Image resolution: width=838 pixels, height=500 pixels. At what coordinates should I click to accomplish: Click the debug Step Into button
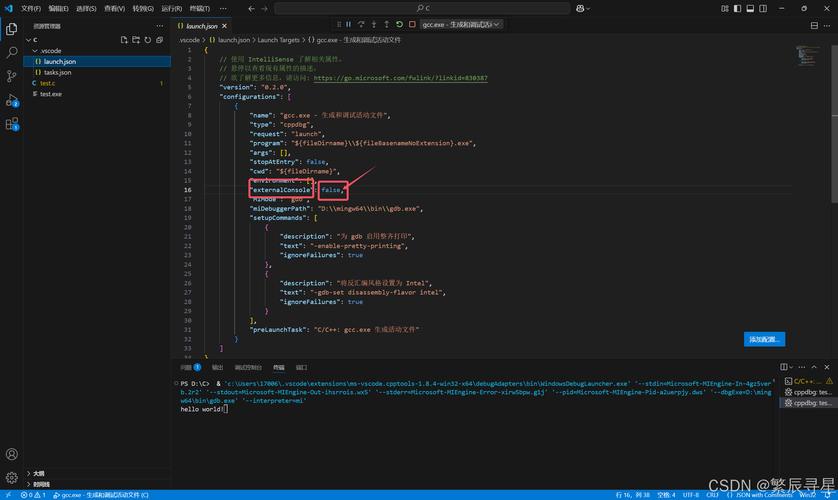coord(374,25)
